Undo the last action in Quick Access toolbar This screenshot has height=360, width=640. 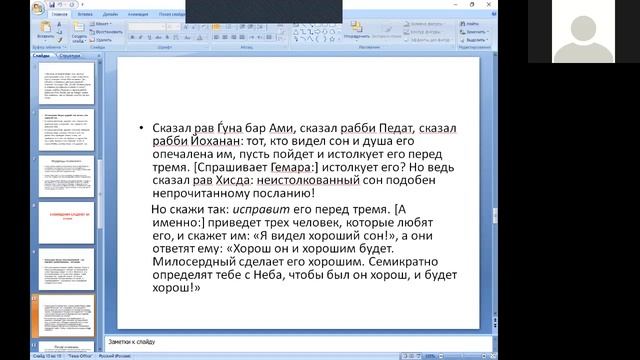[x=61, y=5]
